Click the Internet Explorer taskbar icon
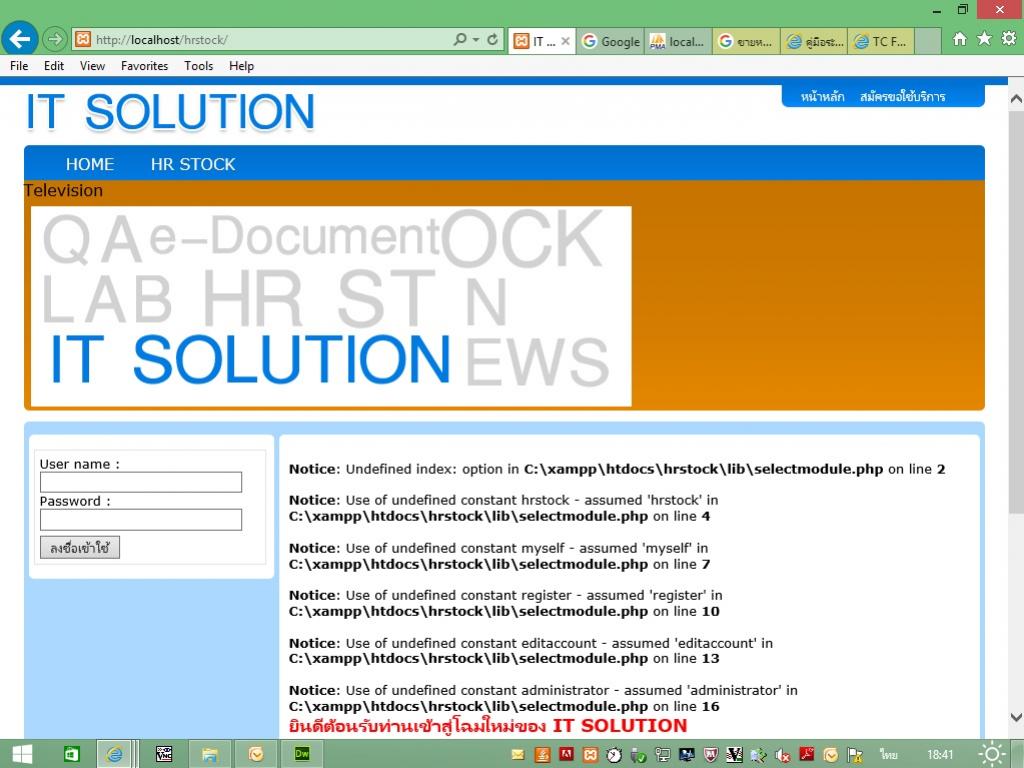This screenshot has height=768, width=1024. [x=115, y=754]
